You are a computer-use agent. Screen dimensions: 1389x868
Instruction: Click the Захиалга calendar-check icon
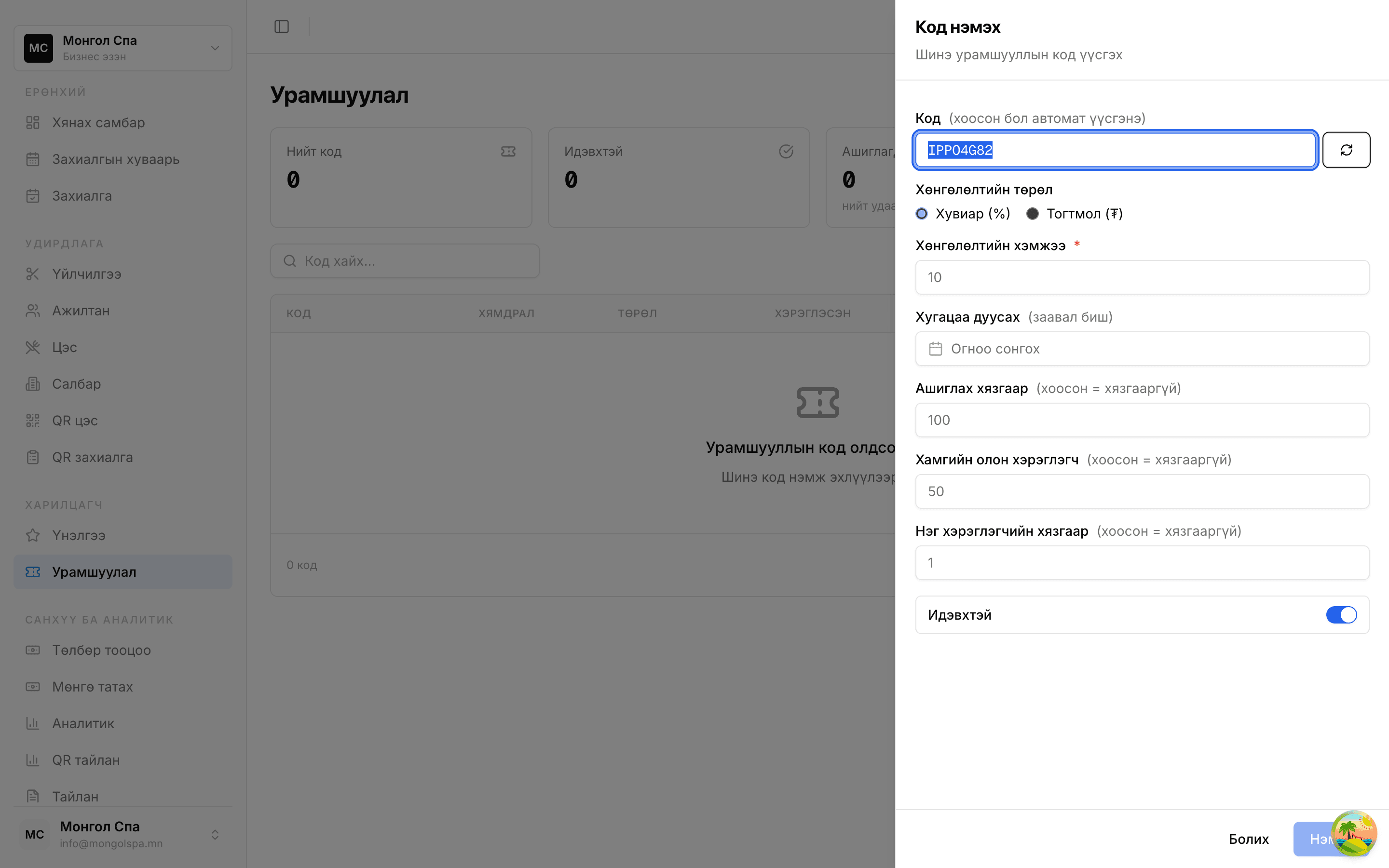click(33, 196)
